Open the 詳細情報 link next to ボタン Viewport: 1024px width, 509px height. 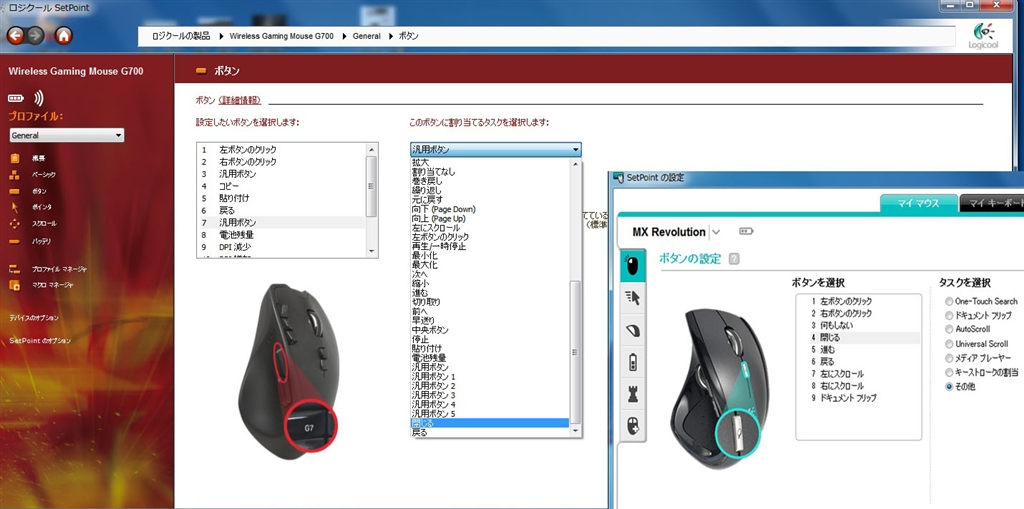pos(240,100)
